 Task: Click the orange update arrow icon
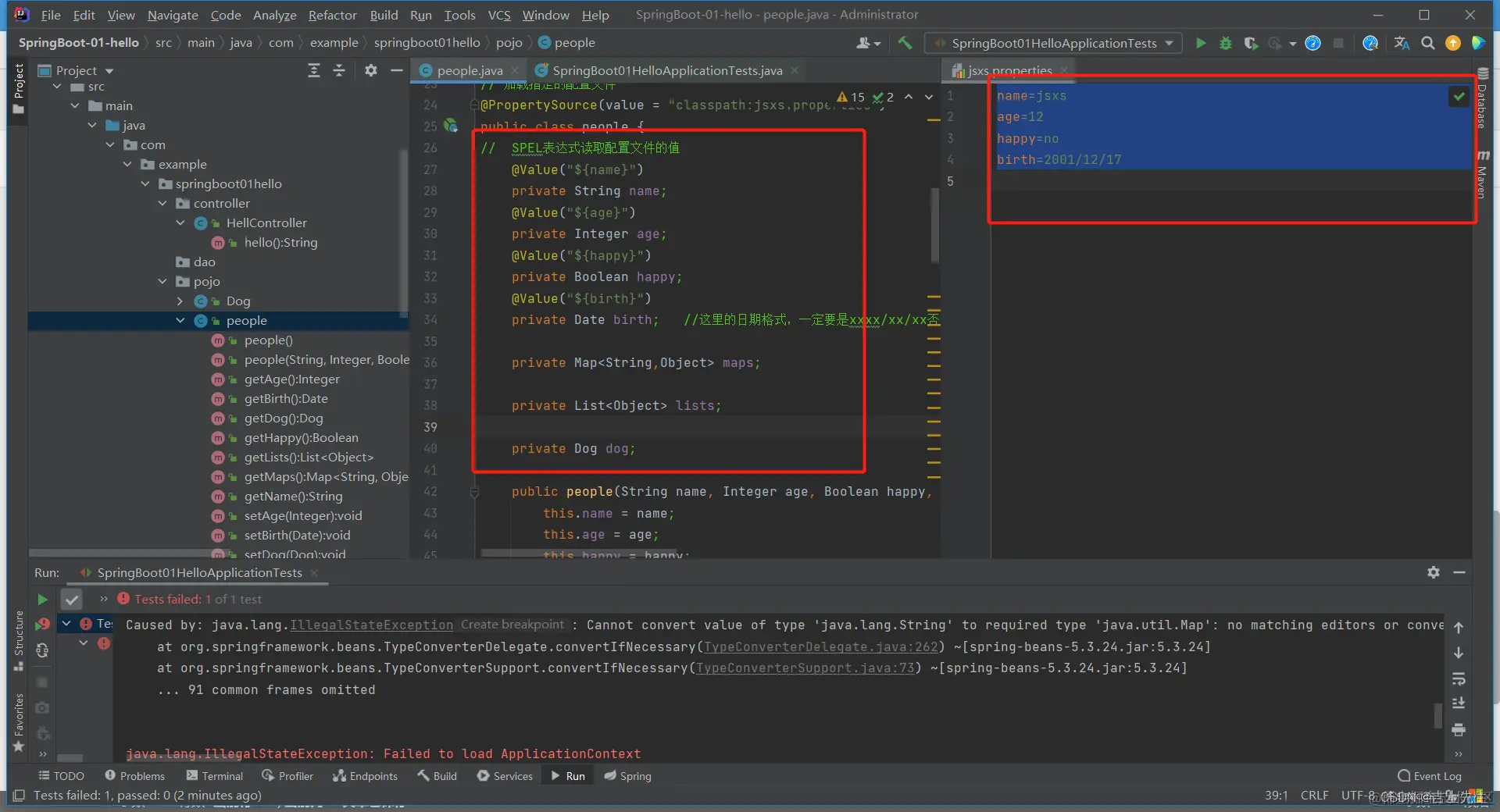(1453, 43)
